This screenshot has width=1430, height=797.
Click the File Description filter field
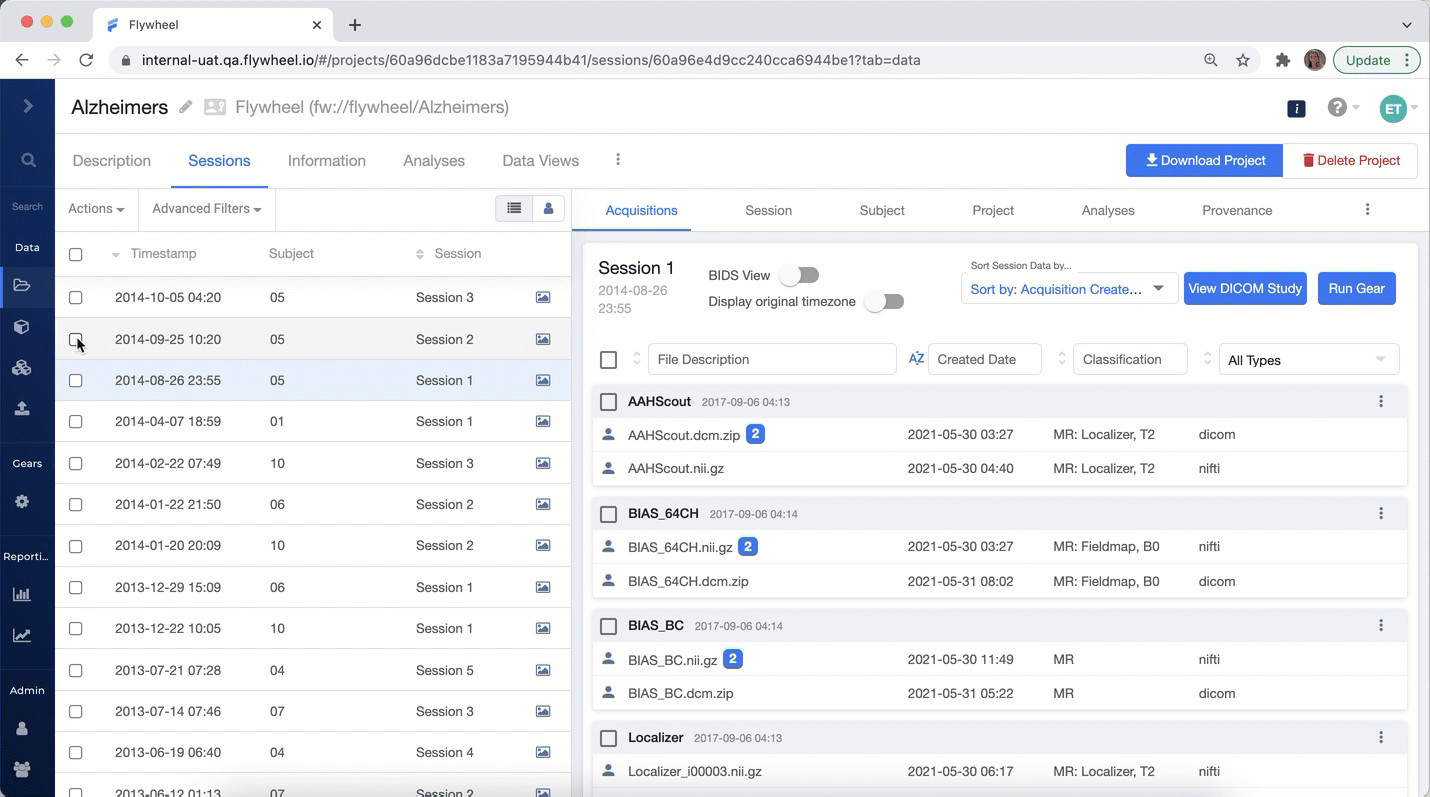[772, 359]
